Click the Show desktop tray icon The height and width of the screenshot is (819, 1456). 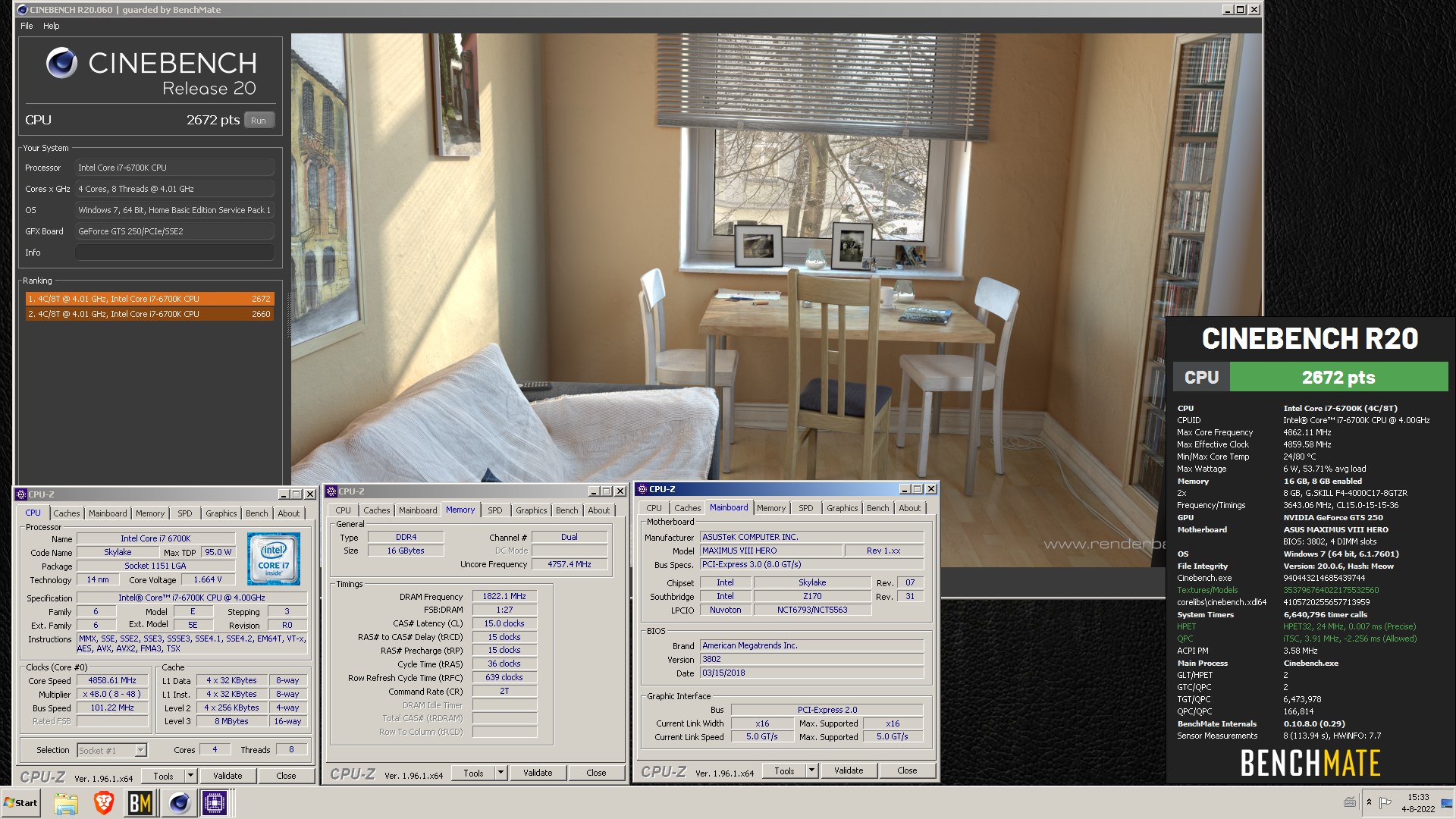1448,803
